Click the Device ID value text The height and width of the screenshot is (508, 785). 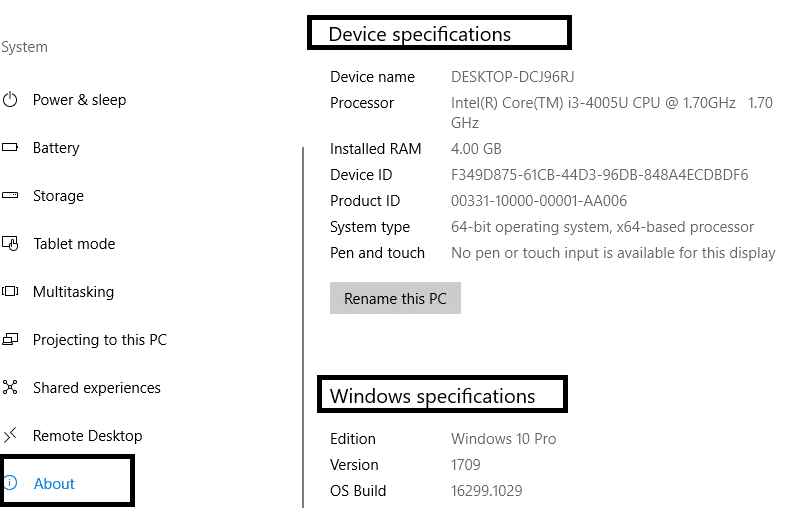coord(599,175)
